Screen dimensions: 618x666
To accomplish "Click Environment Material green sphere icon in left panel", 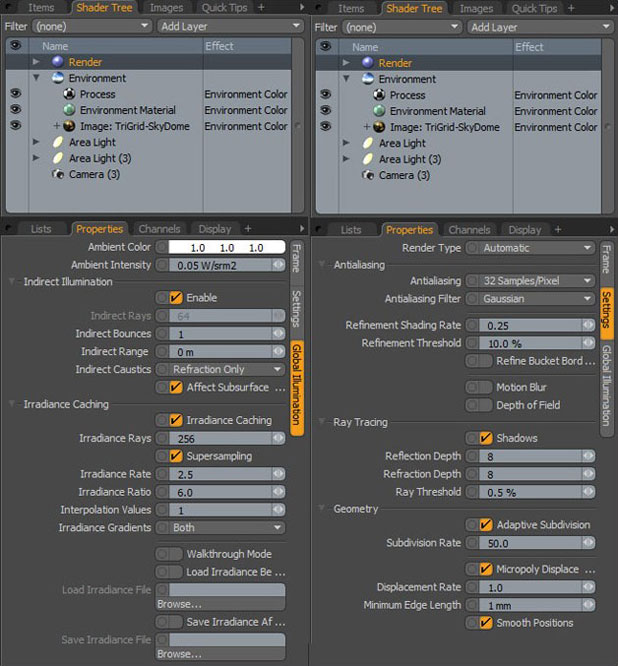I will click(x=69, y=110).
